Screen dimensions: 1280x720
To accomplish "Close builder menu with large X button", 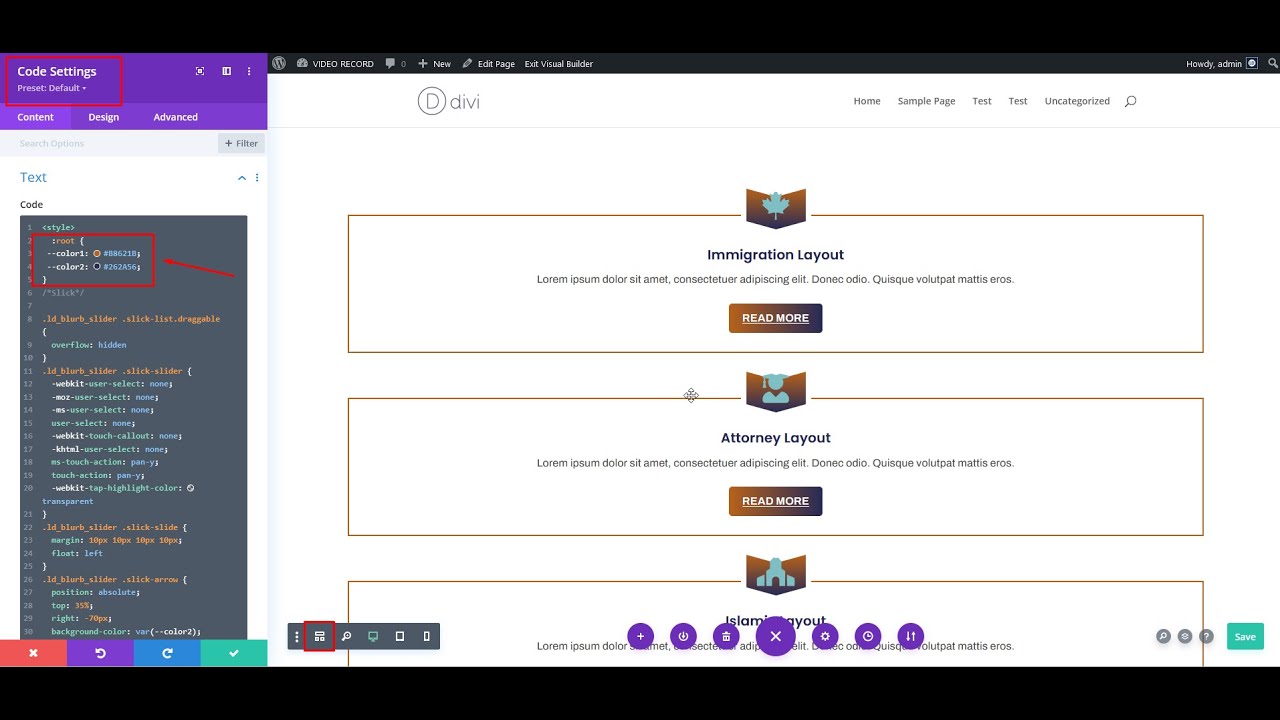I will point(775,636).
